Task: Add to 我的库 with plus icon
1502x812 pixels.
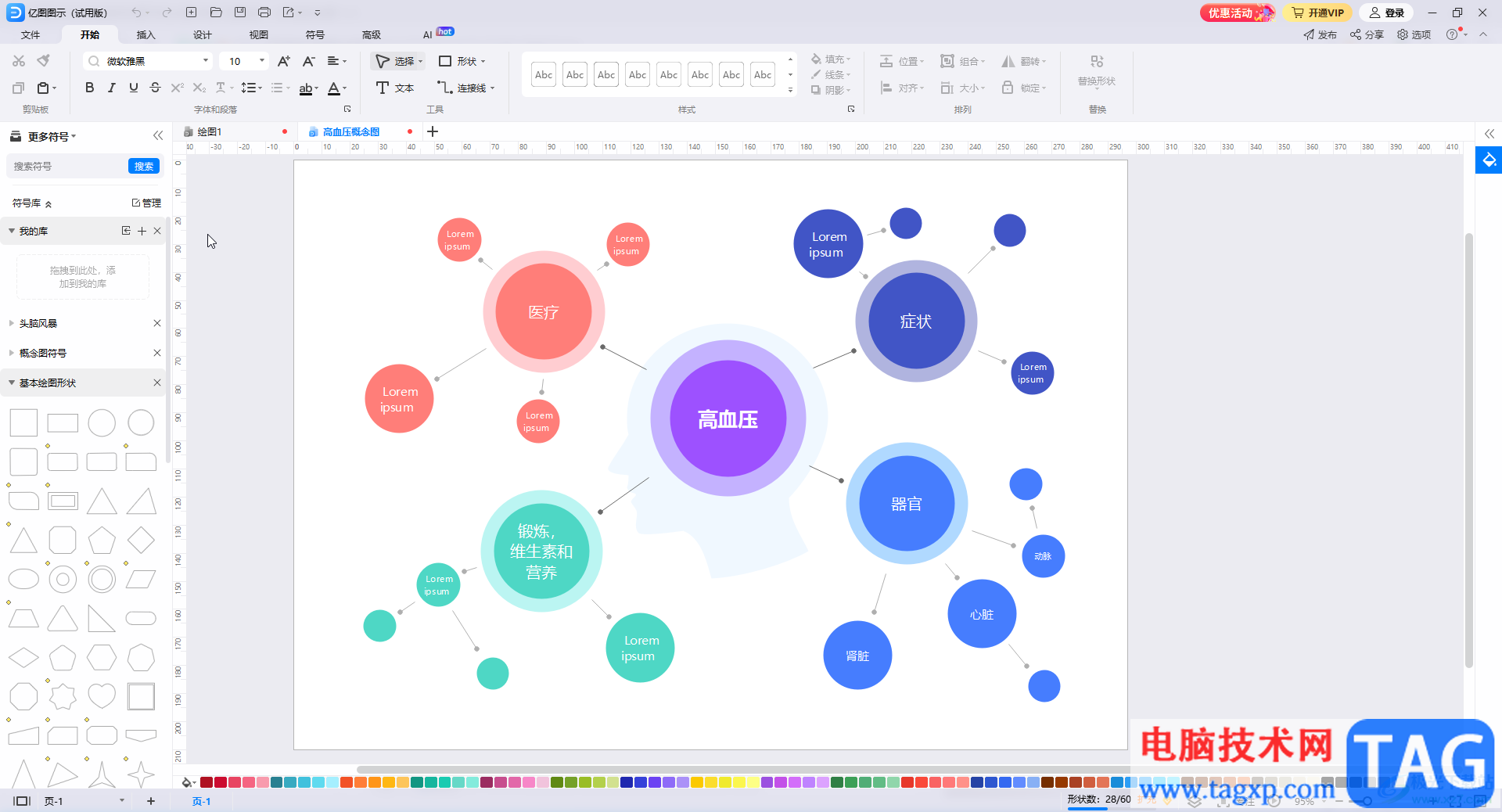Action: (x=142, y=231)
